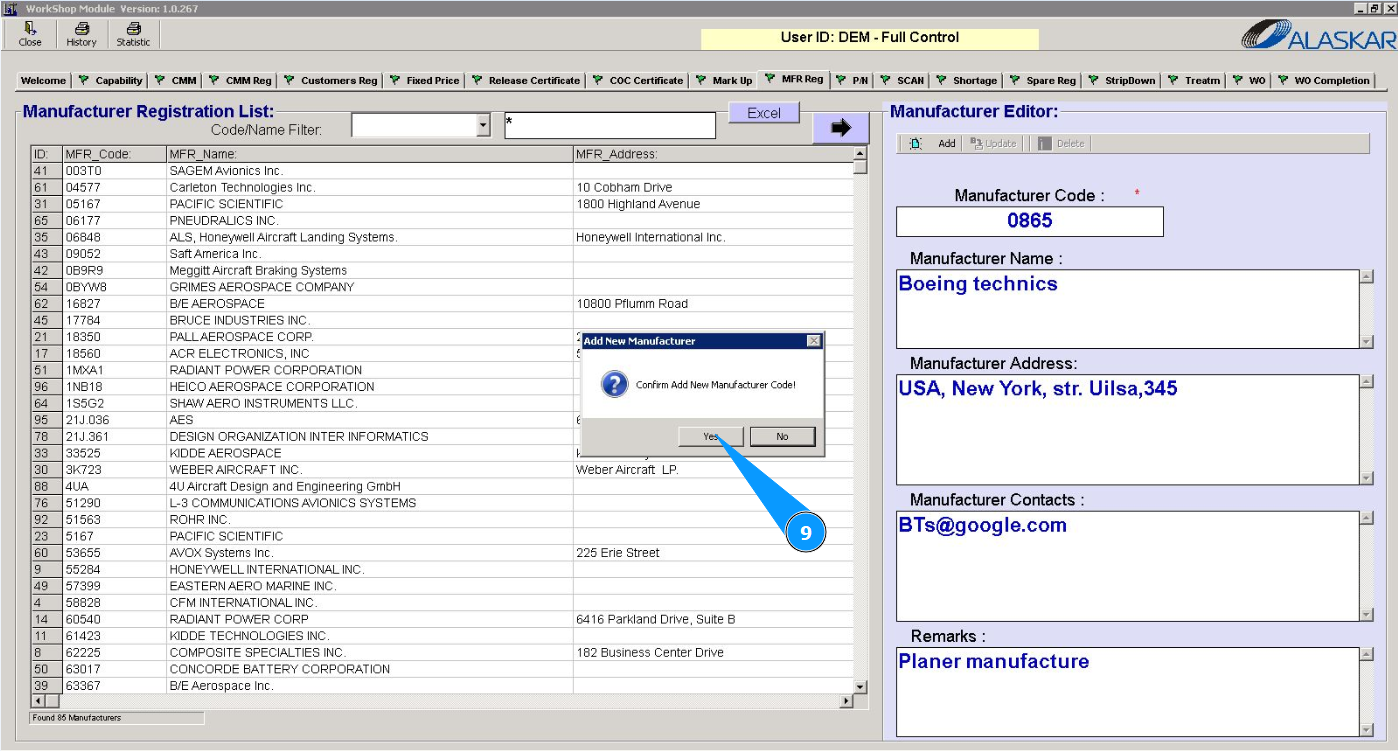The width and height of the screenshot is (1398, 751).
Task: Click the Manufacturer Code field showing 0865
Action: (x=1029, y=221)
